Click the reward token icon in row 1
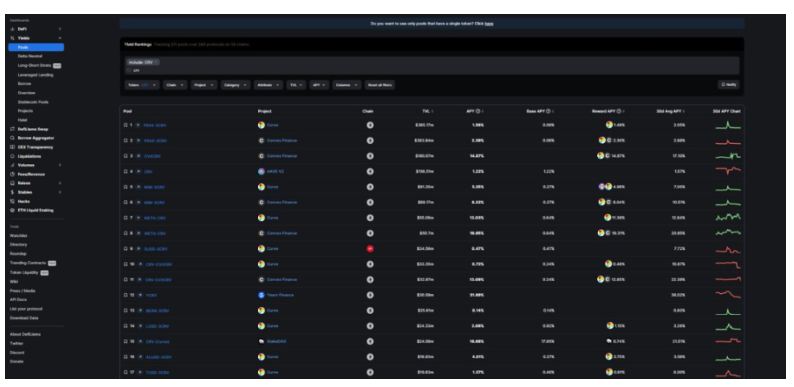The width and height of the screenshot is (794, 387). (609, 125)
